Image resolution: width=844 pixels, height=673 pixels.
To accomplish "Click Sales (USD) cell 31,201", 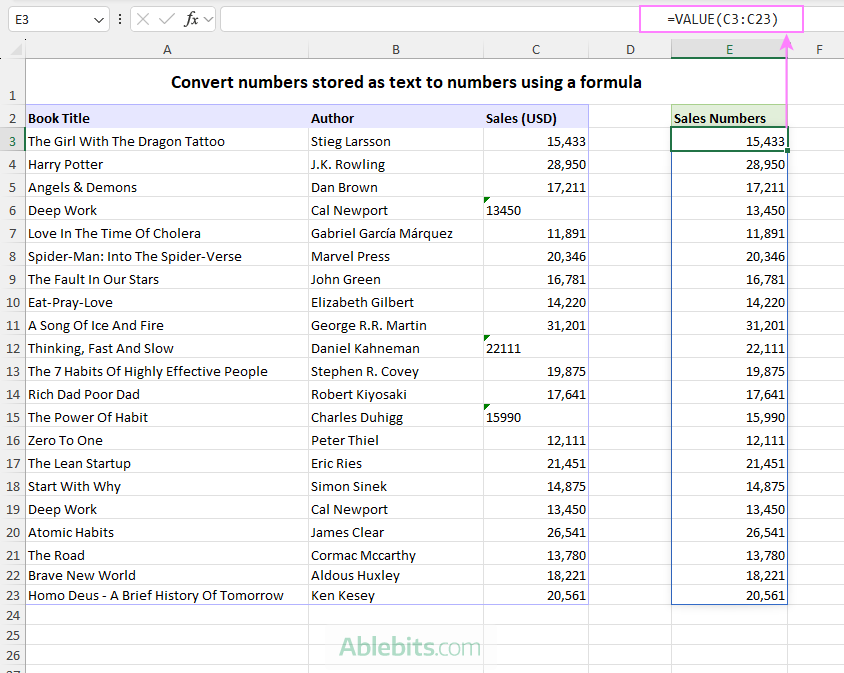I will pos(536,325).
